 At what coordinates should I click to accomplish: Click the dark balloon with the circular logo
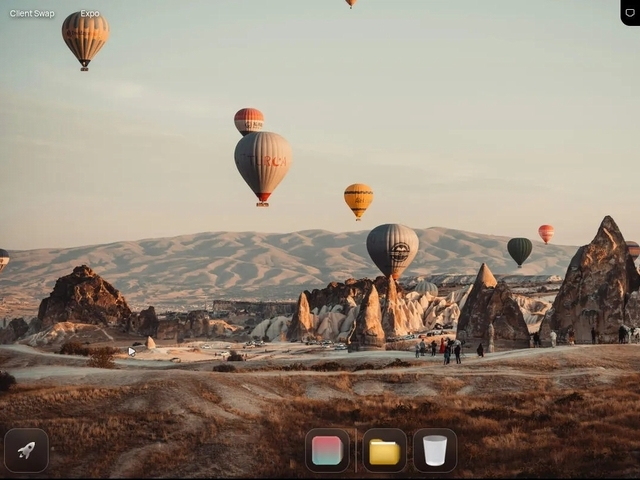[x=392, y=248]
